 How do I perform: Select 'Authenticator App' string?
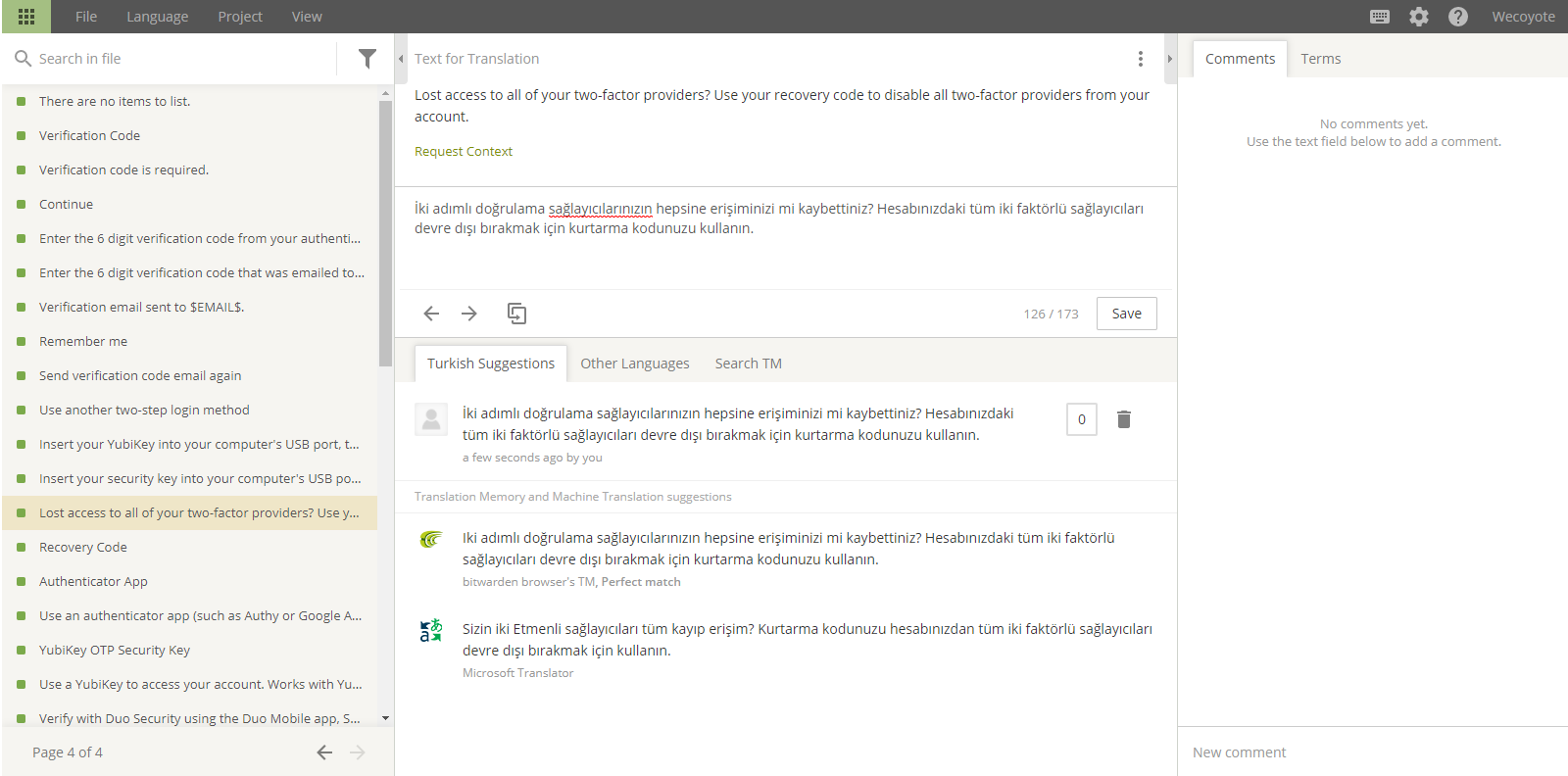click(190, 581)
